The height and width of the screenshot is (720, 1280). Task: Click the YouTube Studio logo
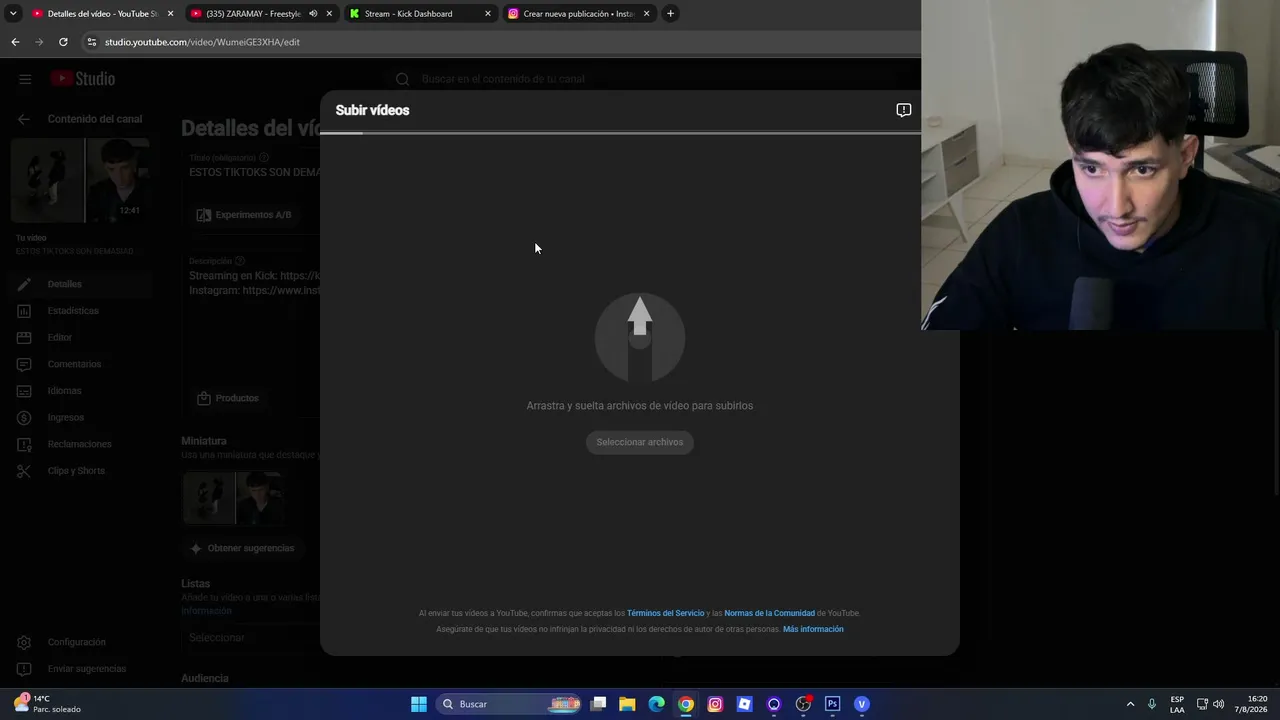coord(83,79)
